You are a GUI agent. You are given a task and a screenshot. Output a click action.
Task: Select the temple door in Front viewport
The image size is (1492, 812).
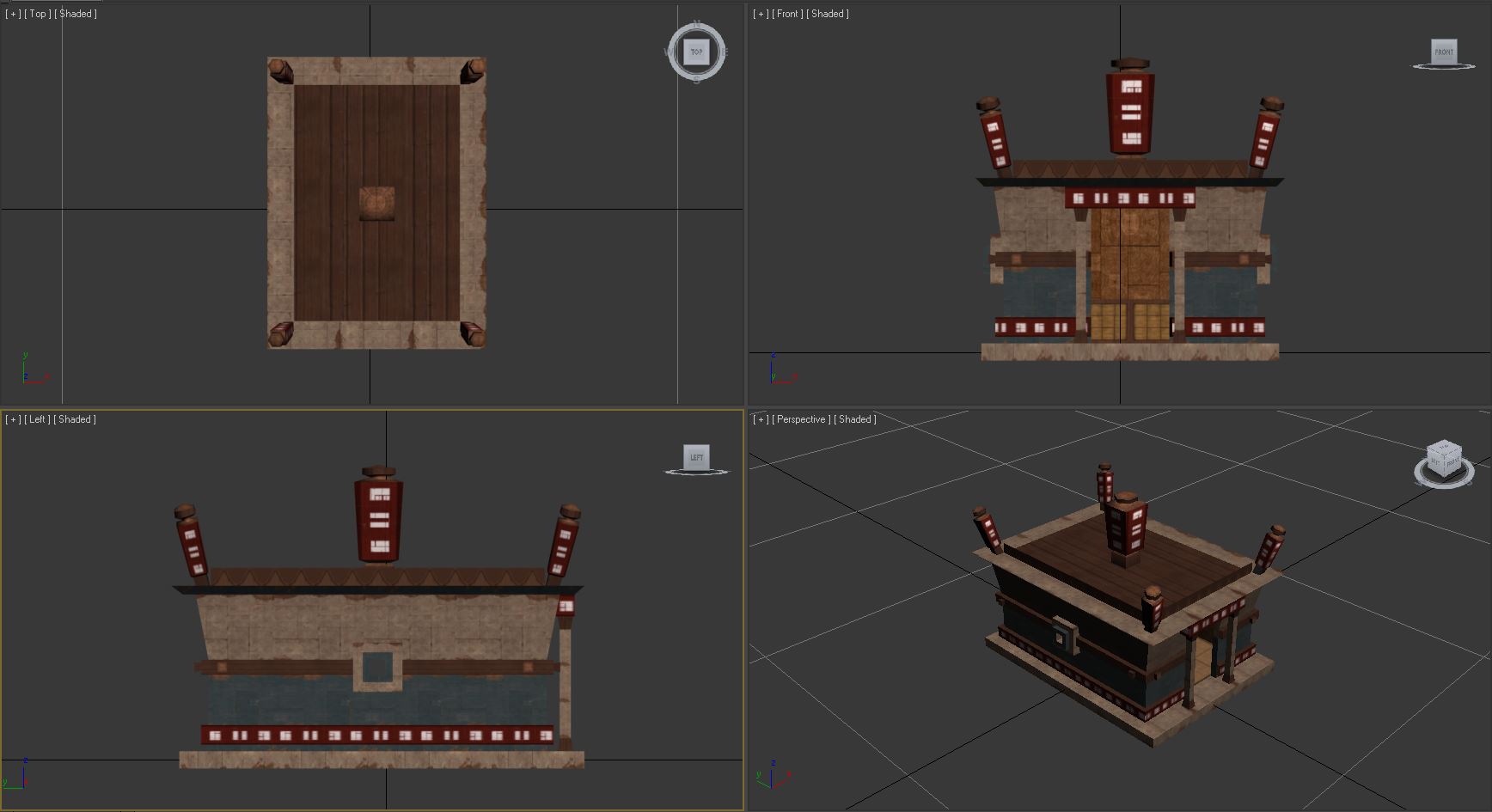[1129, 275]
